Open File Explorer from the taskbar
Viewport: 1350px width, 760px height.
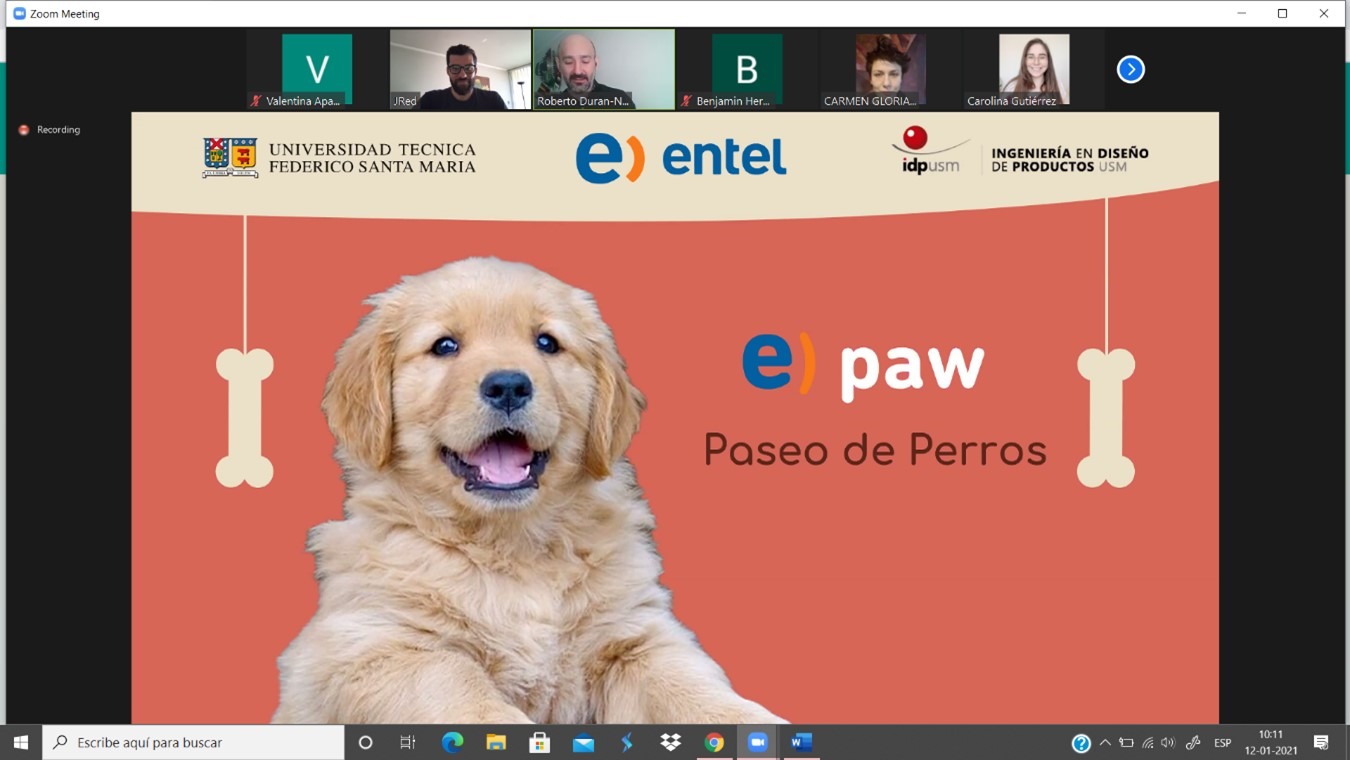[x=496, y=742]
